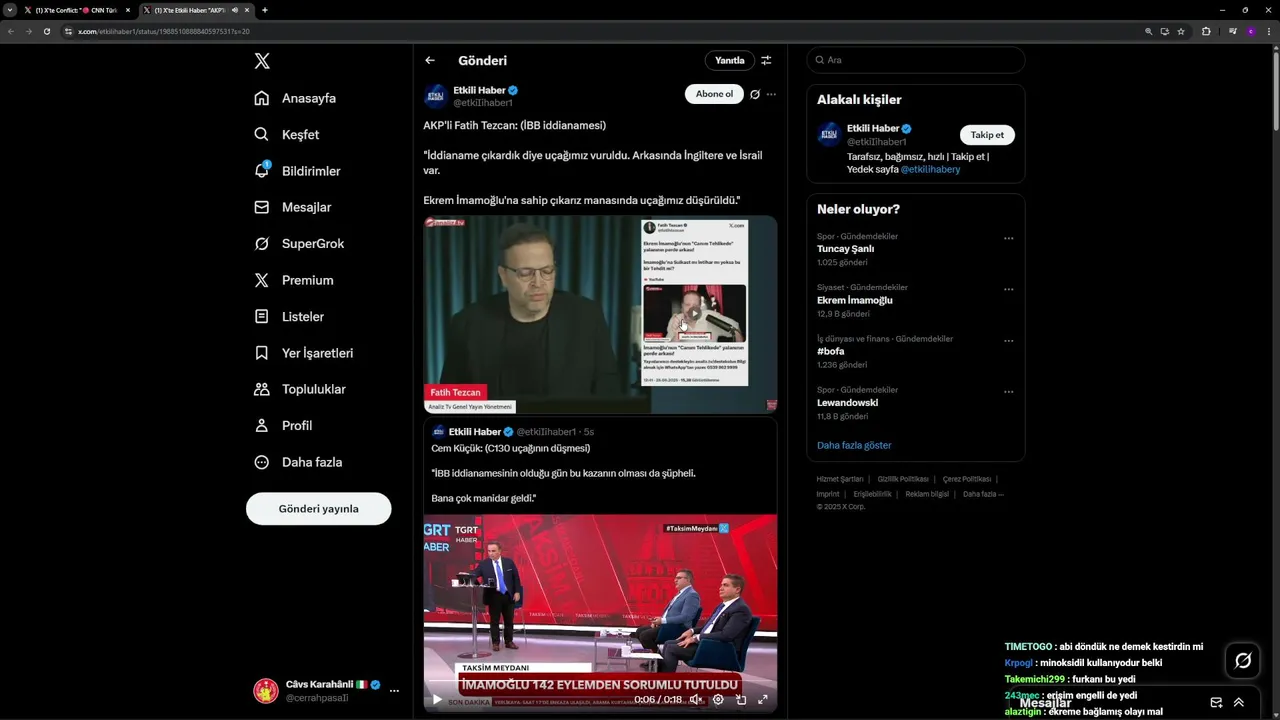The width and height of the screenshot is (1280, 720).
Task: Open Çerez Politikası footer link
Action: 966,479
